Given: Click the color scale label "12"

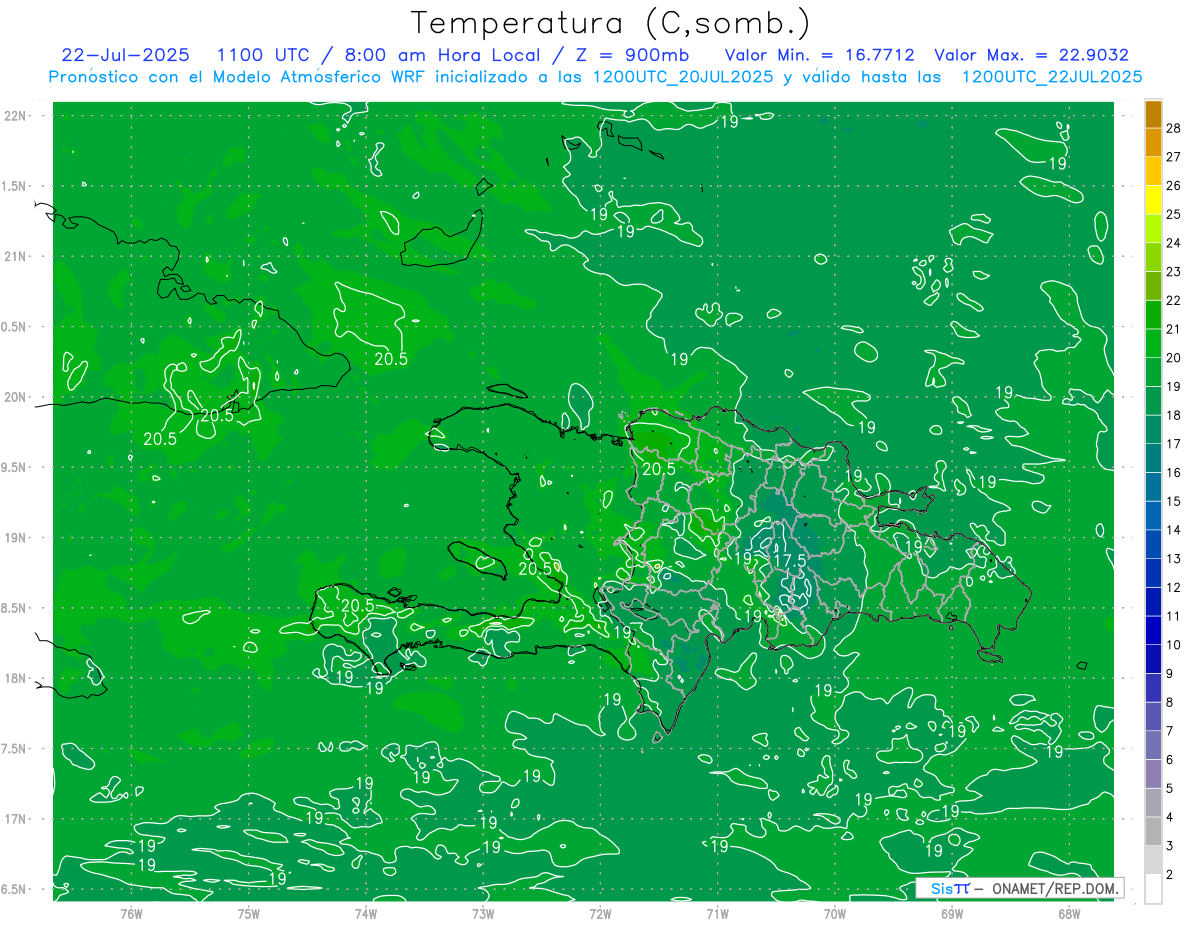Looking at the screenshot, I should [x=1174, y=587].
